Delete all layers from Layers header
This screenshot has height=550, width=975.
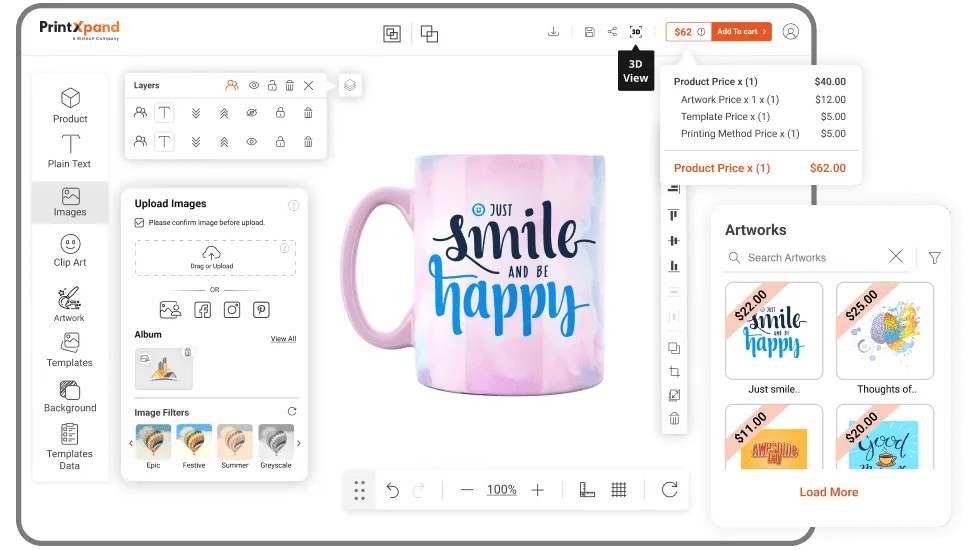(x=290, y=86)
